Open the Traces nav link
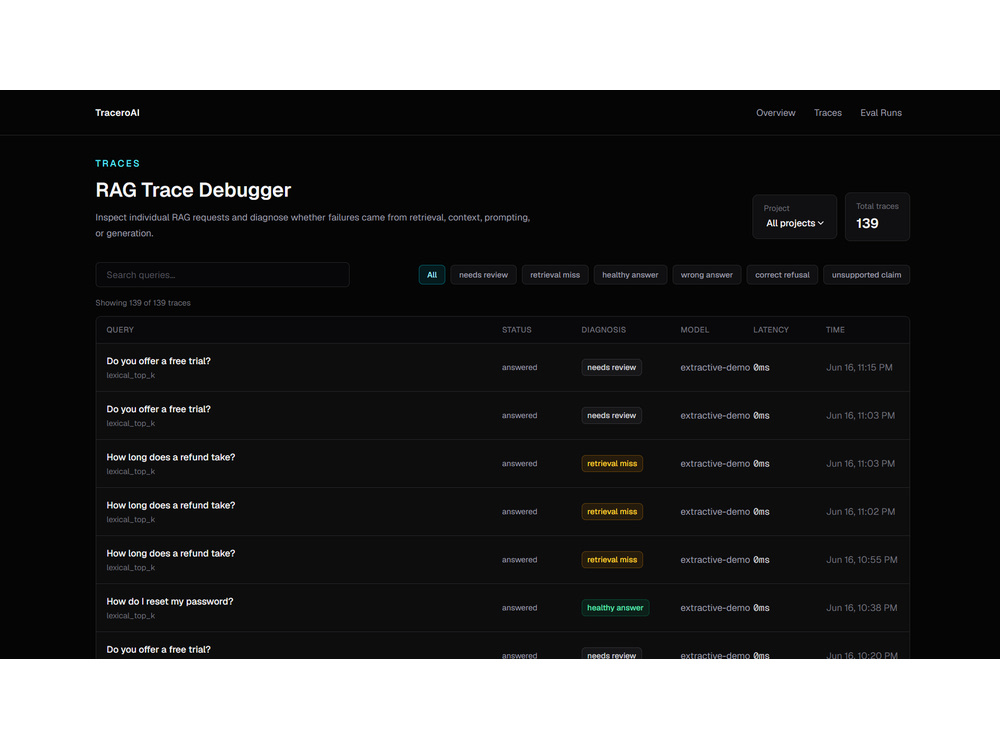The image size is (1000, 750). click(827, 113)
